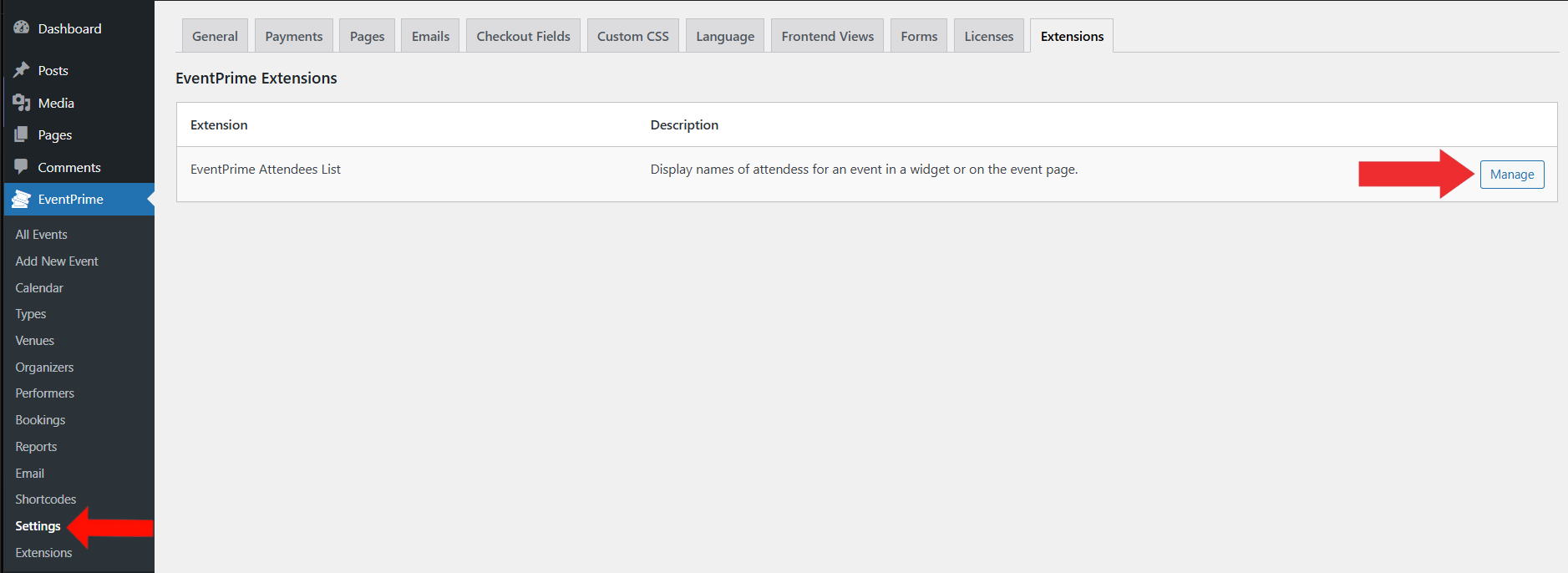Switch to the Emails tab
The width and height of the screenshot is (1568, 573).
(430, 36)
